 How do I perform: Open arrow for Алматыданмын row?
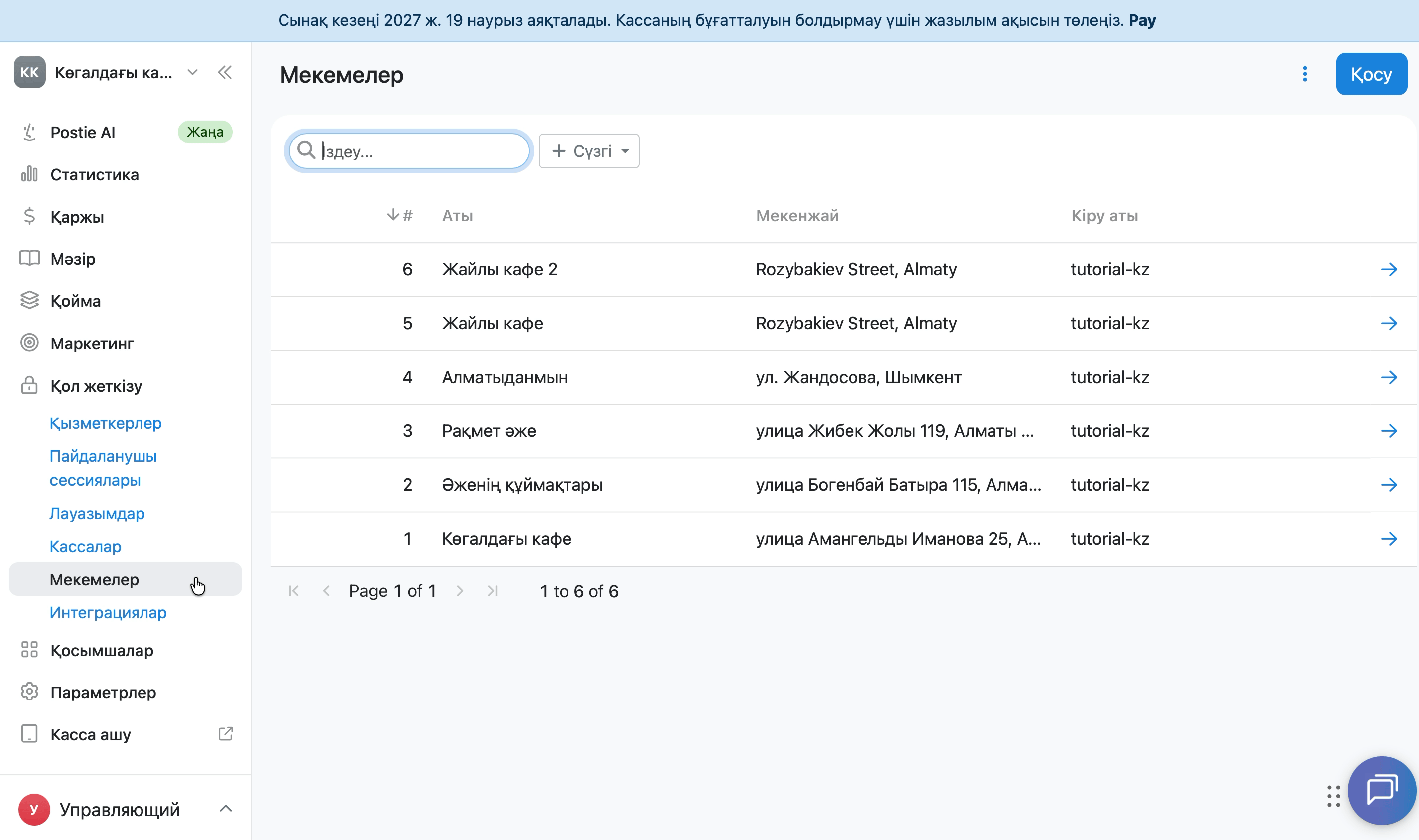pos(1389,378)
